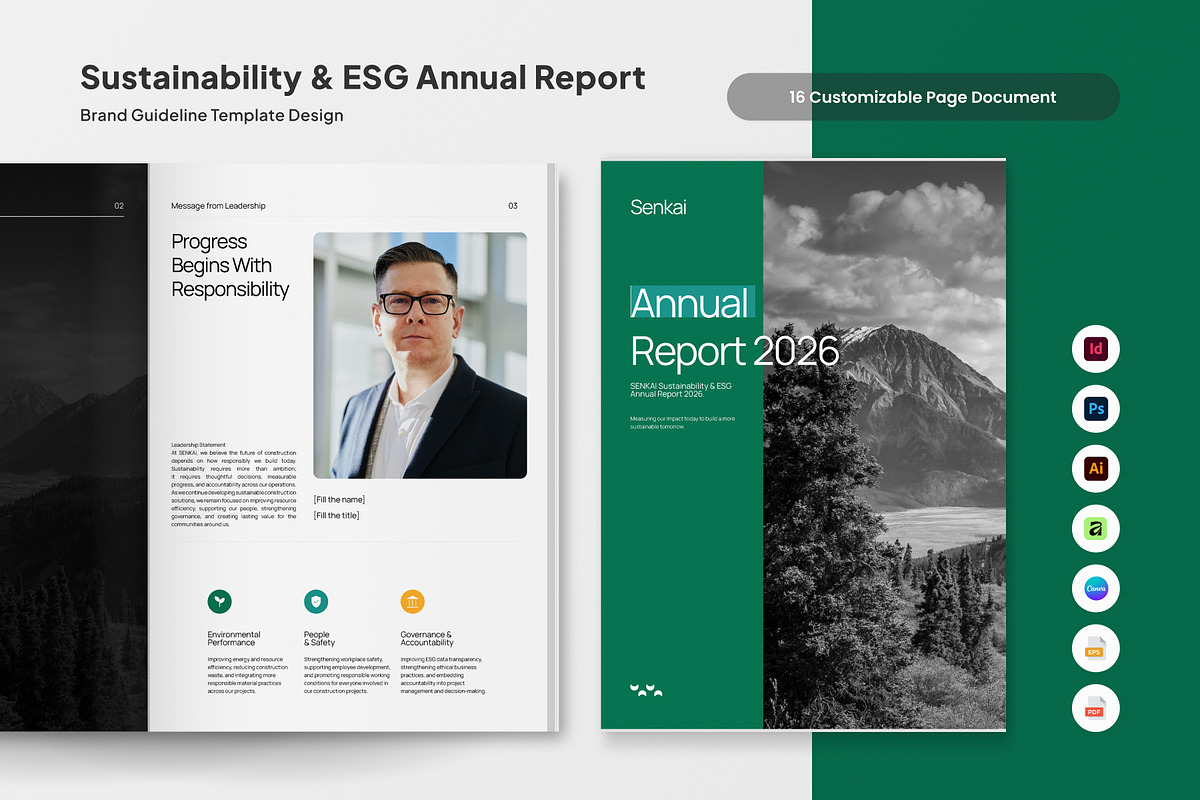
Task: Click the Brand Guideline Template Design subtitle
Action: pos(212,116)
